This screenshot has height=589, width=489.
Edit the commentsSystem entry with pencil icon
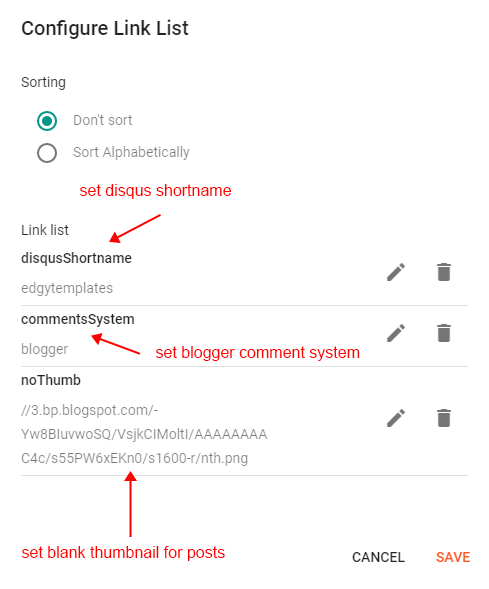(x=396, y=333)
